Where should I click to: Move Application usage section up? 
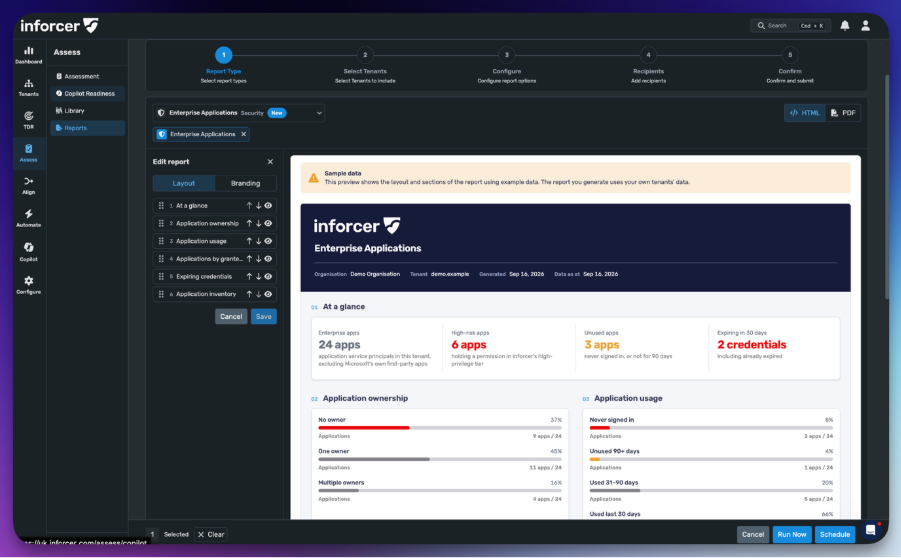[249, 241]
